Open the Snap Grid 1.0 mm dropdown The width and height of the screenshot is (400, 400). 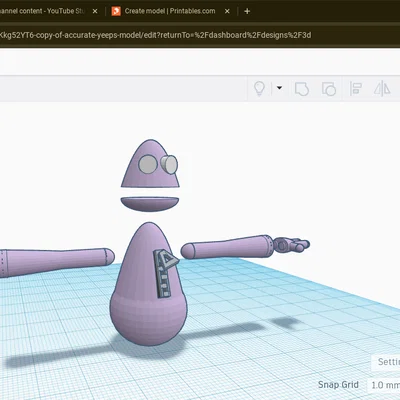pos(384,385)
